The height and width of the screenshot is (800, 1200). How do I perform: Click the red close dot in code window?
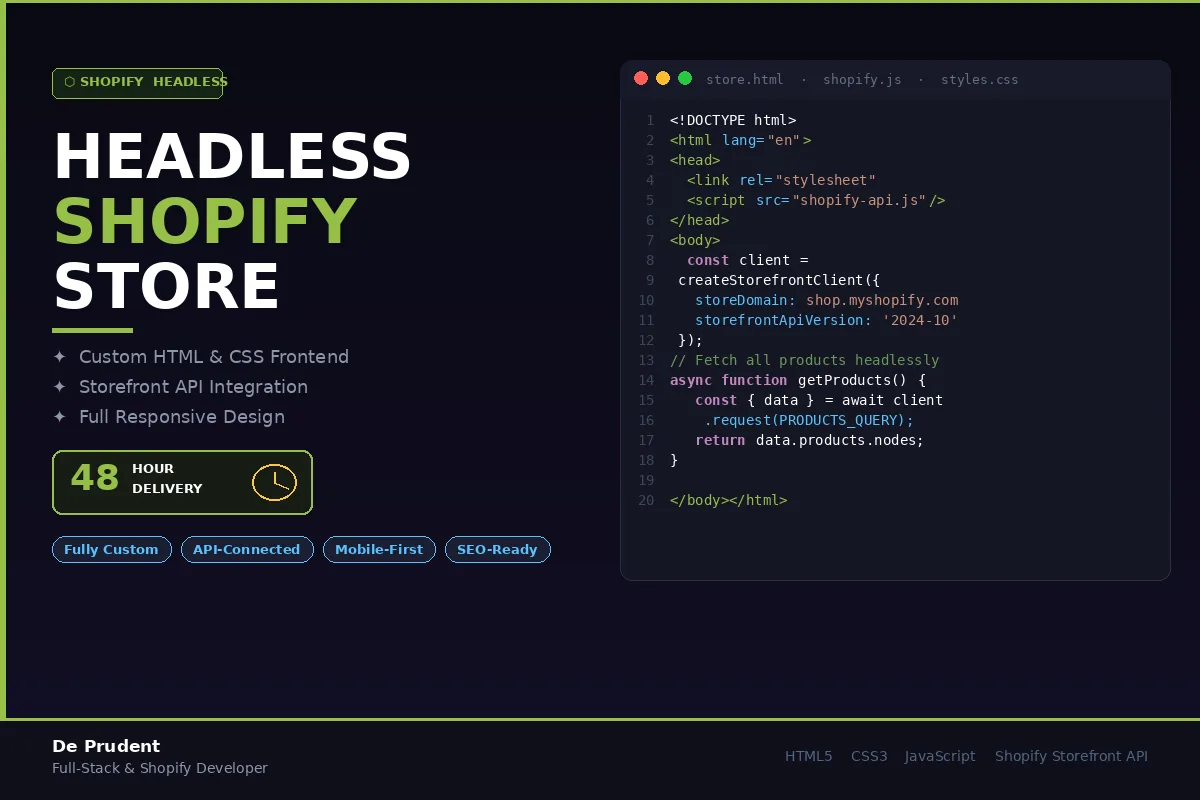tap(641, 78)
